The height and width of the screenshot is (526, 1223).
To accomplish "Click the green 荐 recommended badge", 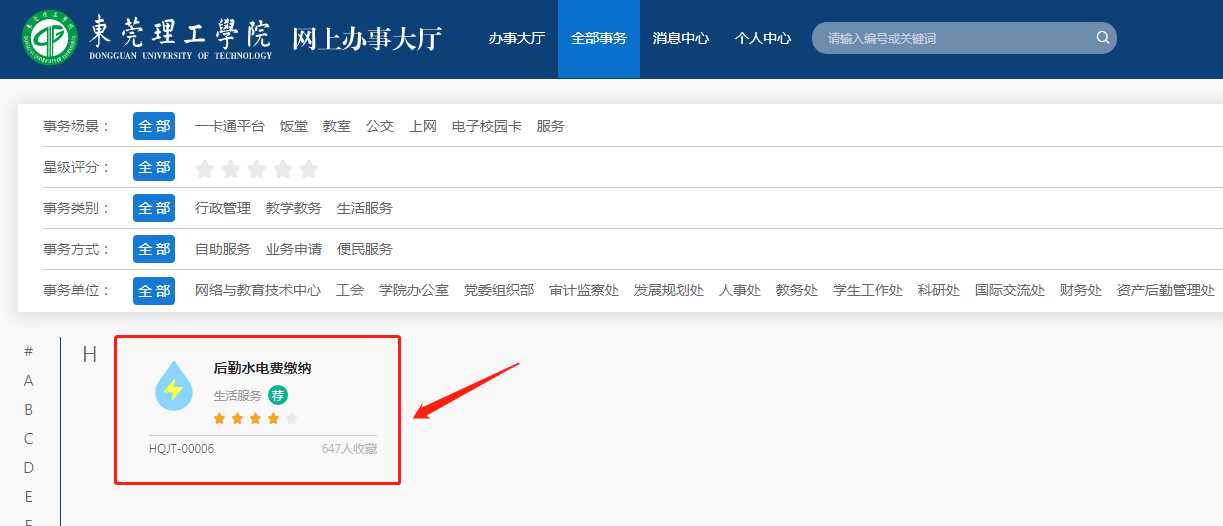I will point(277,395).
